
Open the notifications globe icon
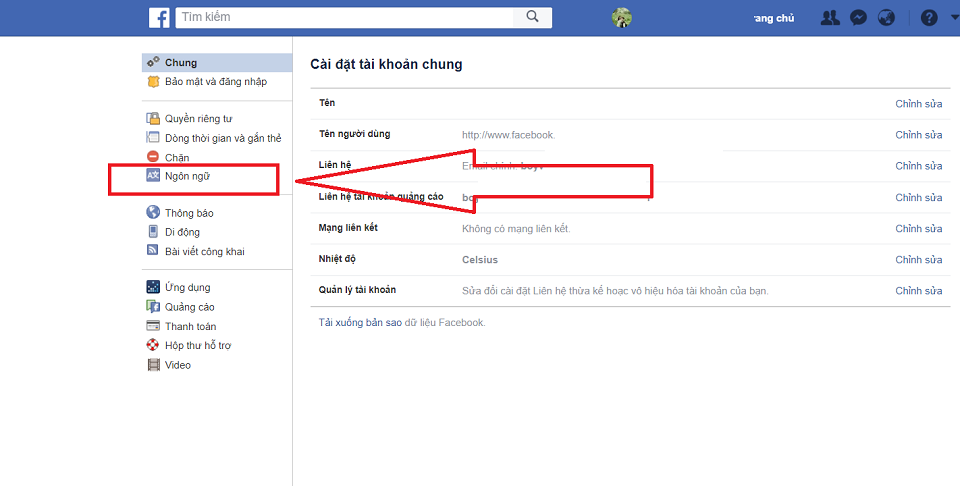point(886,18)
